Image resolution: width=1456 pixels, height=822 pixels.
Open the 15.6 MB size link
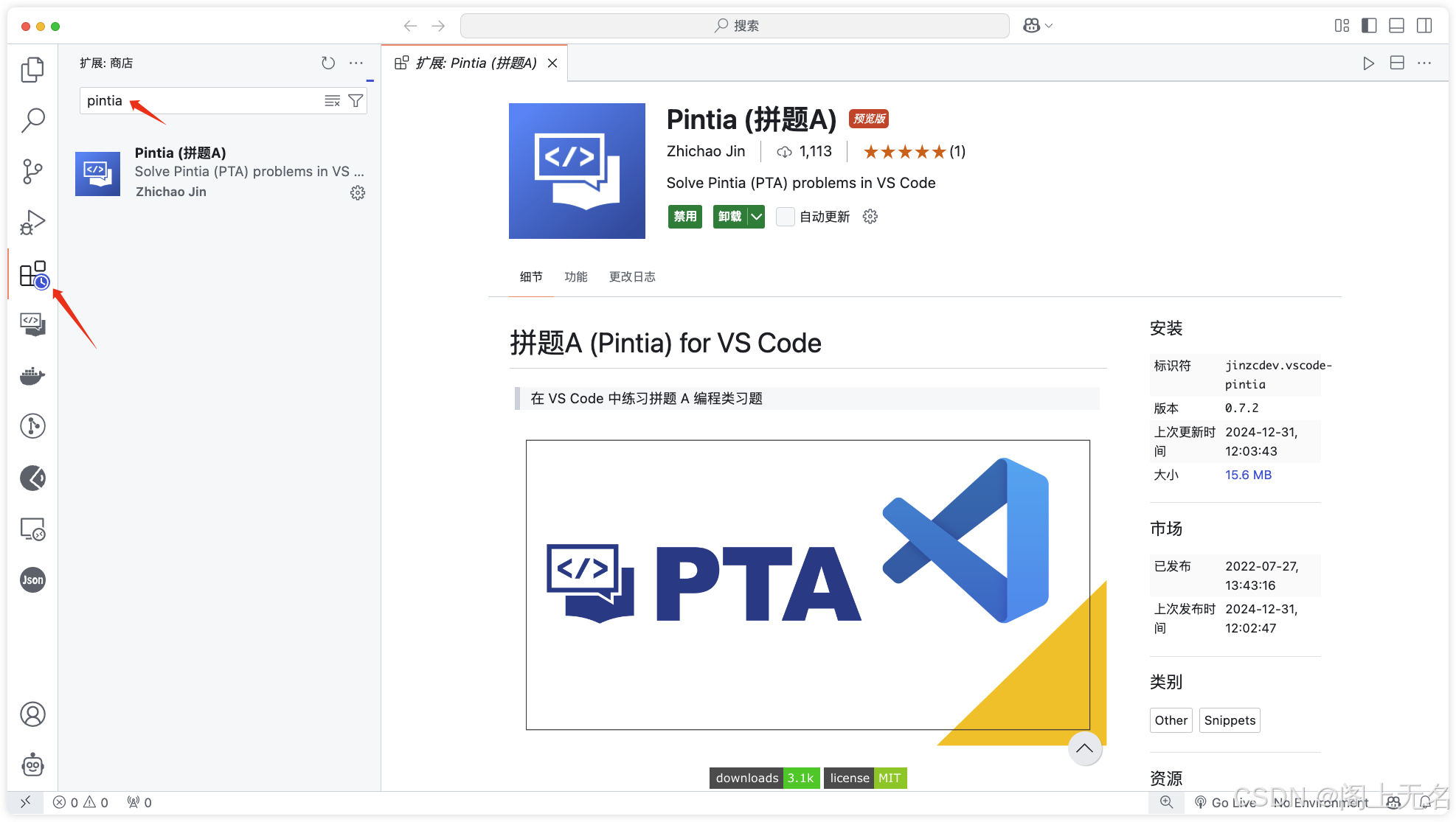[1248, 475]
